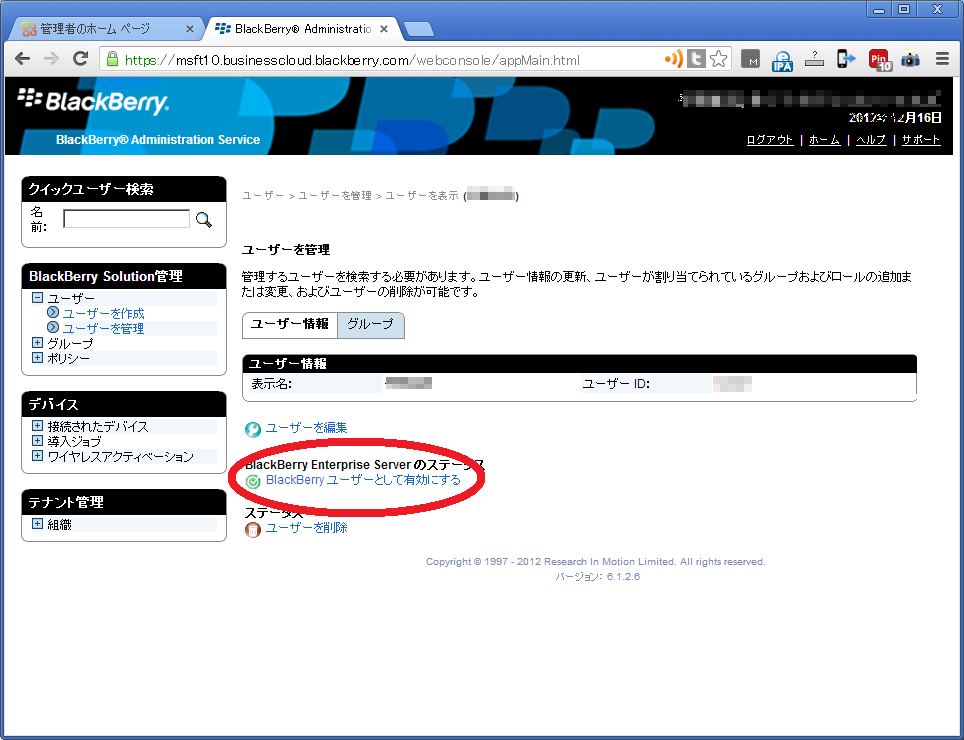
Task: Expand 接続されたデバイス node
Action: 38,426
